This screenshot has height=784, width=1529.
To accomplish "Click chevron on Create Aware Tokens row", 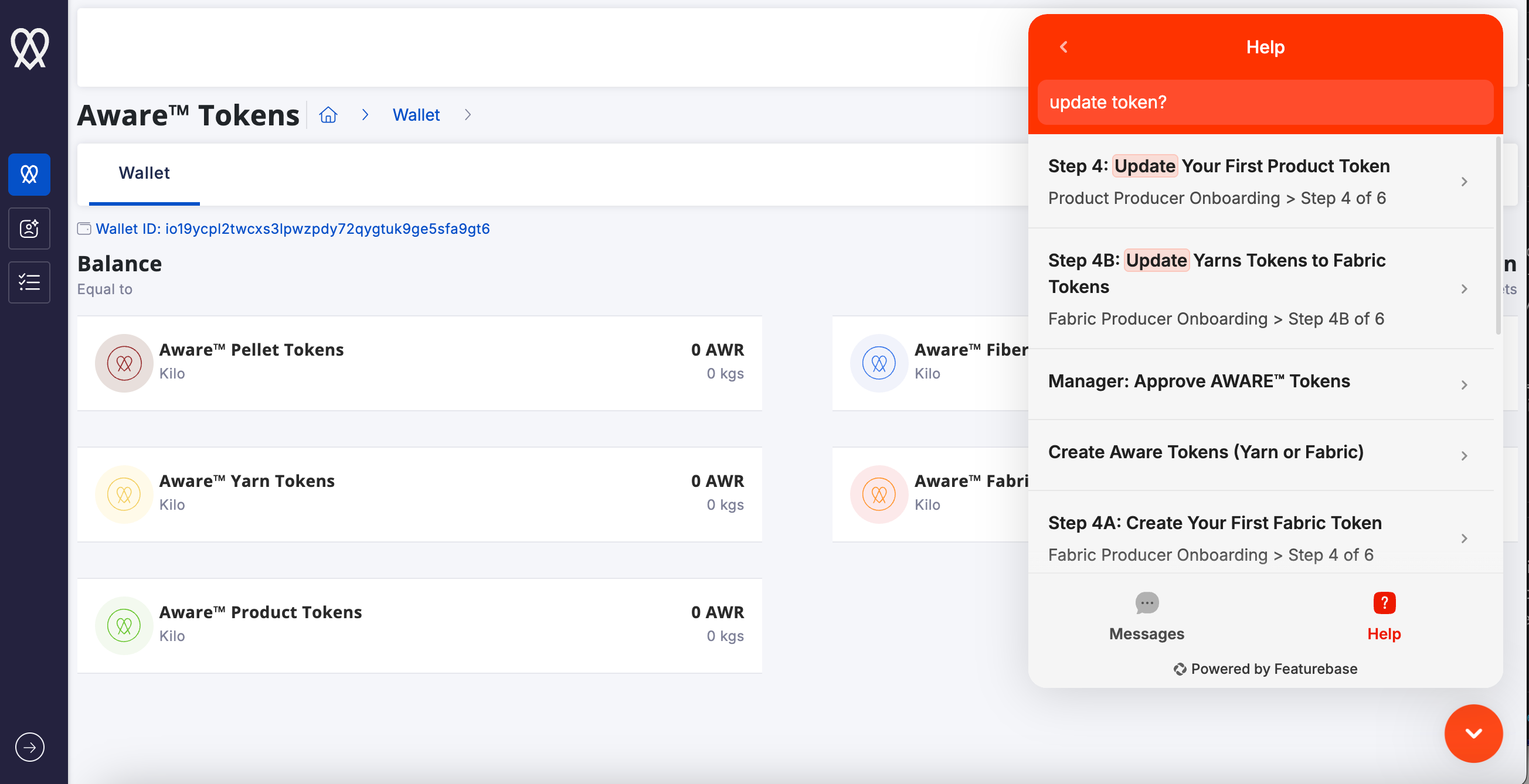I will pos(1465,455).
